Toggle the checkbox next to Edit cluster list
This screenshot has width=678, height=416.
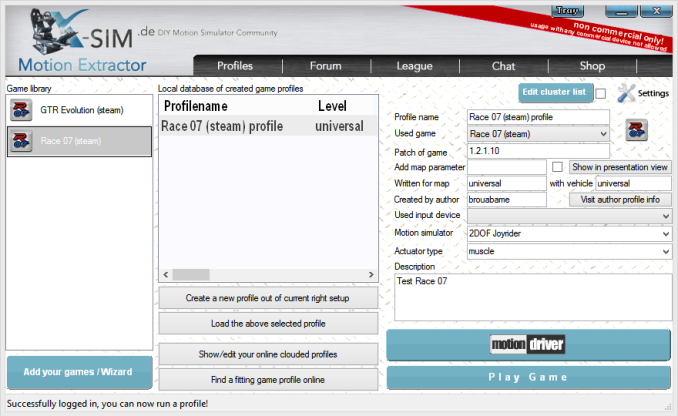pos(600,93)
